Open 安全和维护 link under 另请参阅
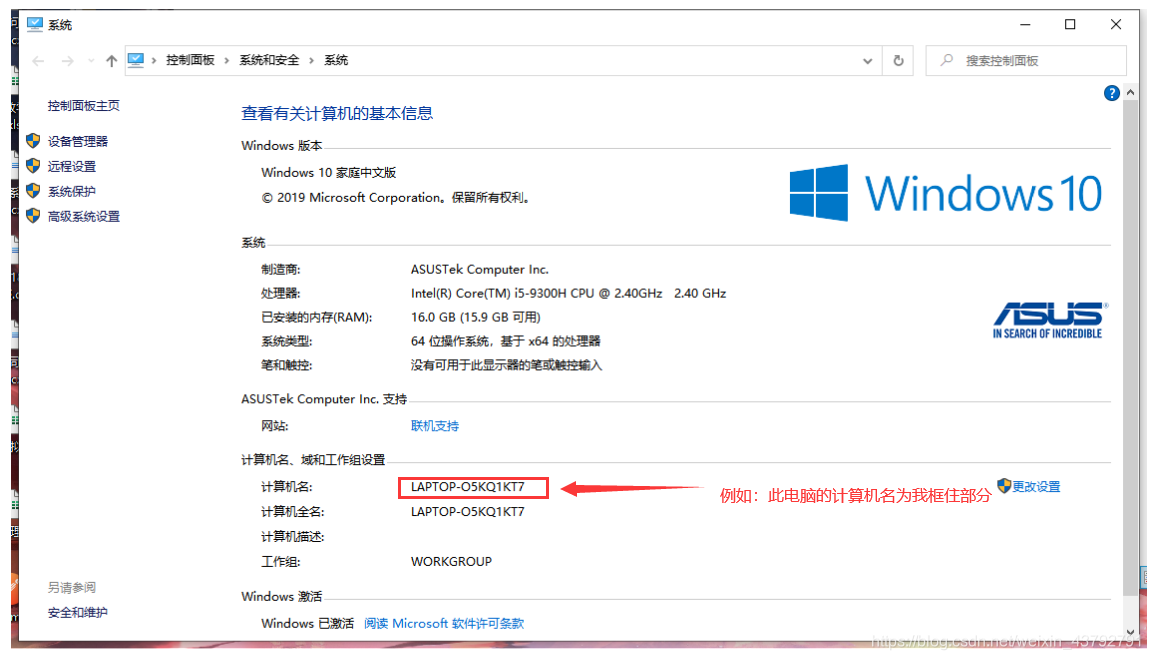Image resolution: width=1151 pixels, height=660 pixels. (x=78, y=612)
